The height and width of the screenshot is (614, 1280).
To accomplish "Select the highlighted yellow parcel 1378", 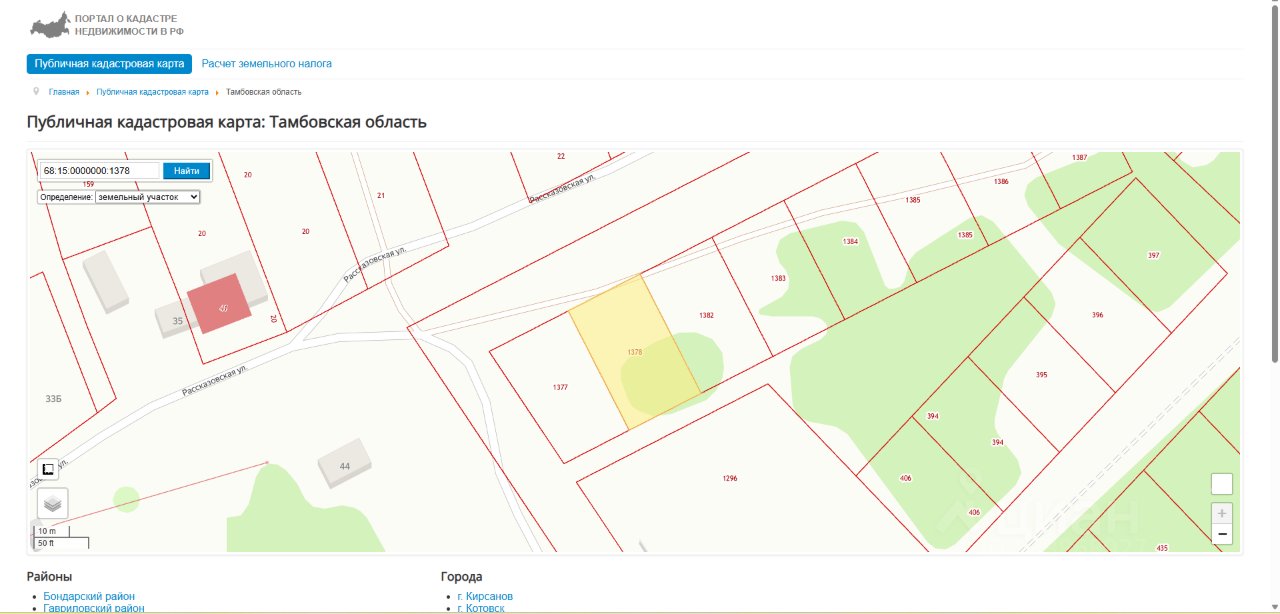I will pos(634,352).
